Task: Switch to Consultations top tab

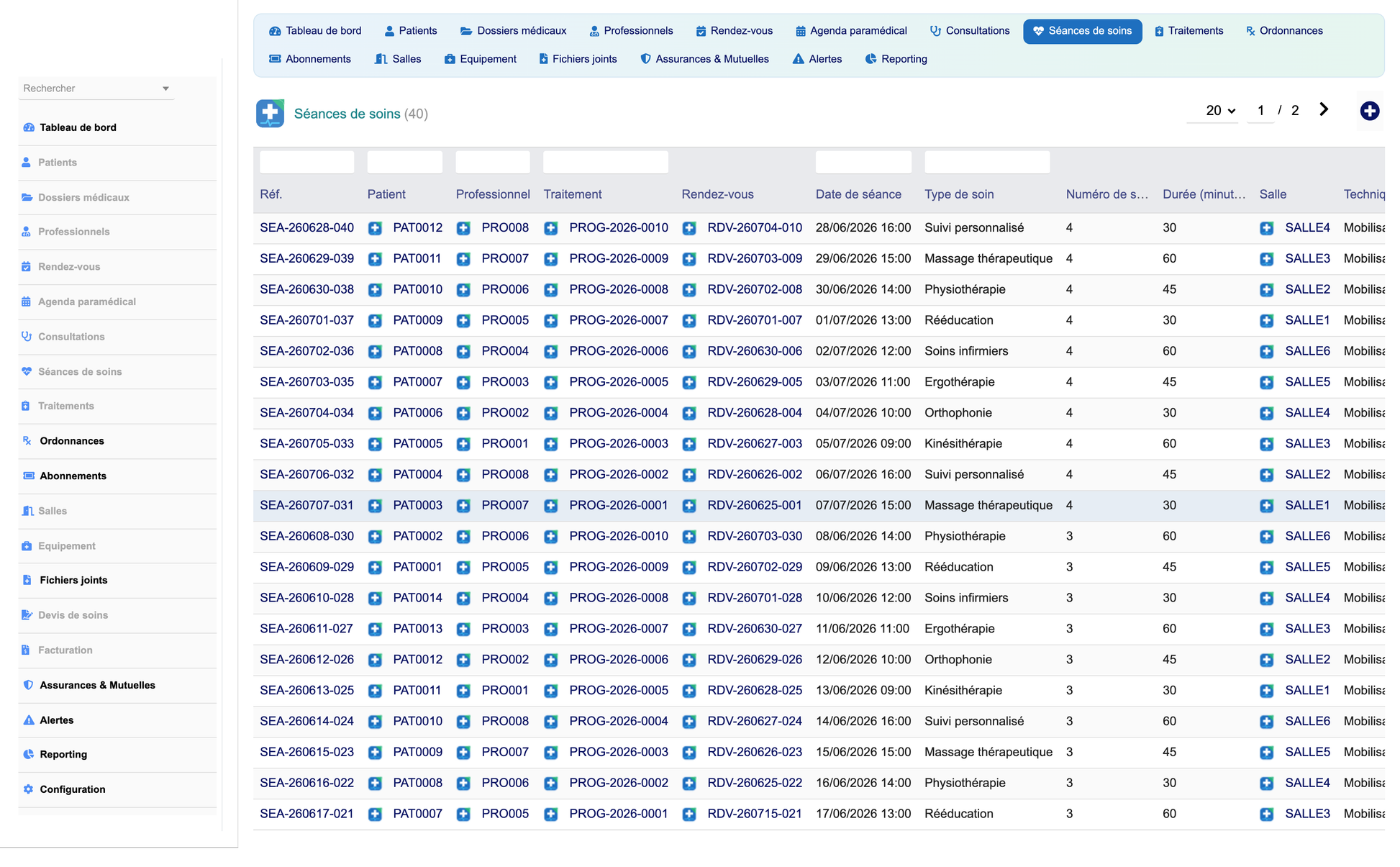Action: tap(970, 31)
